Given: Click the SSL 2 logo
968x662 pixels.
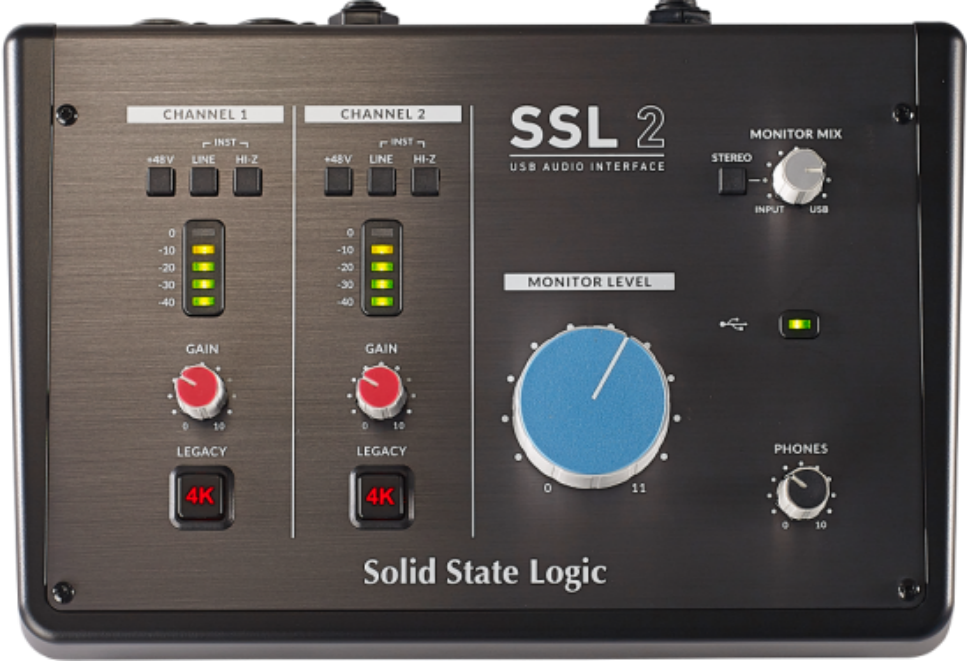Looking at the screenshot, I should coord(588,127).
